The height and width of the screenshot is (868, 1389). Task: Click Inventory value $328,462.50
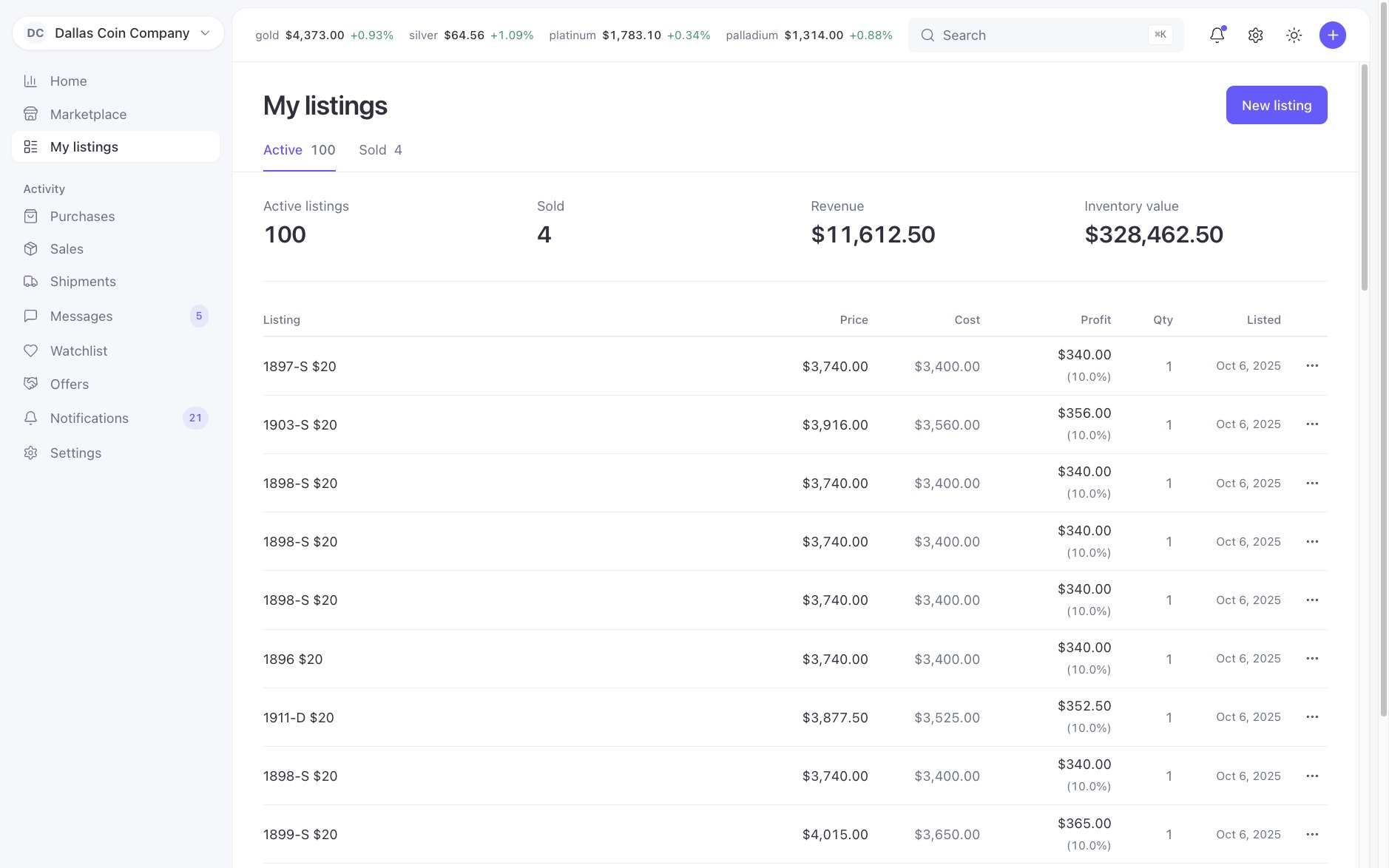[1154, 234]
